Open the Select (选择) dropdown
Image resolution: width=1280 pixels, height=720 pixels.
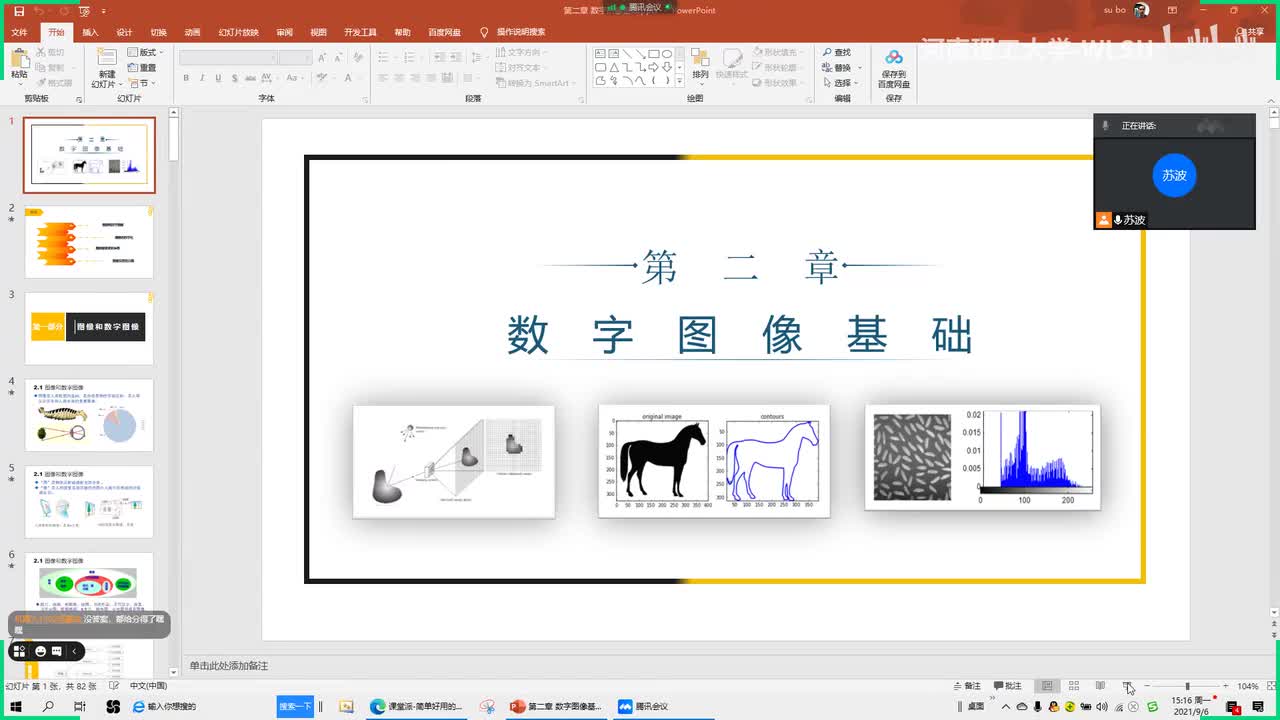839,83
